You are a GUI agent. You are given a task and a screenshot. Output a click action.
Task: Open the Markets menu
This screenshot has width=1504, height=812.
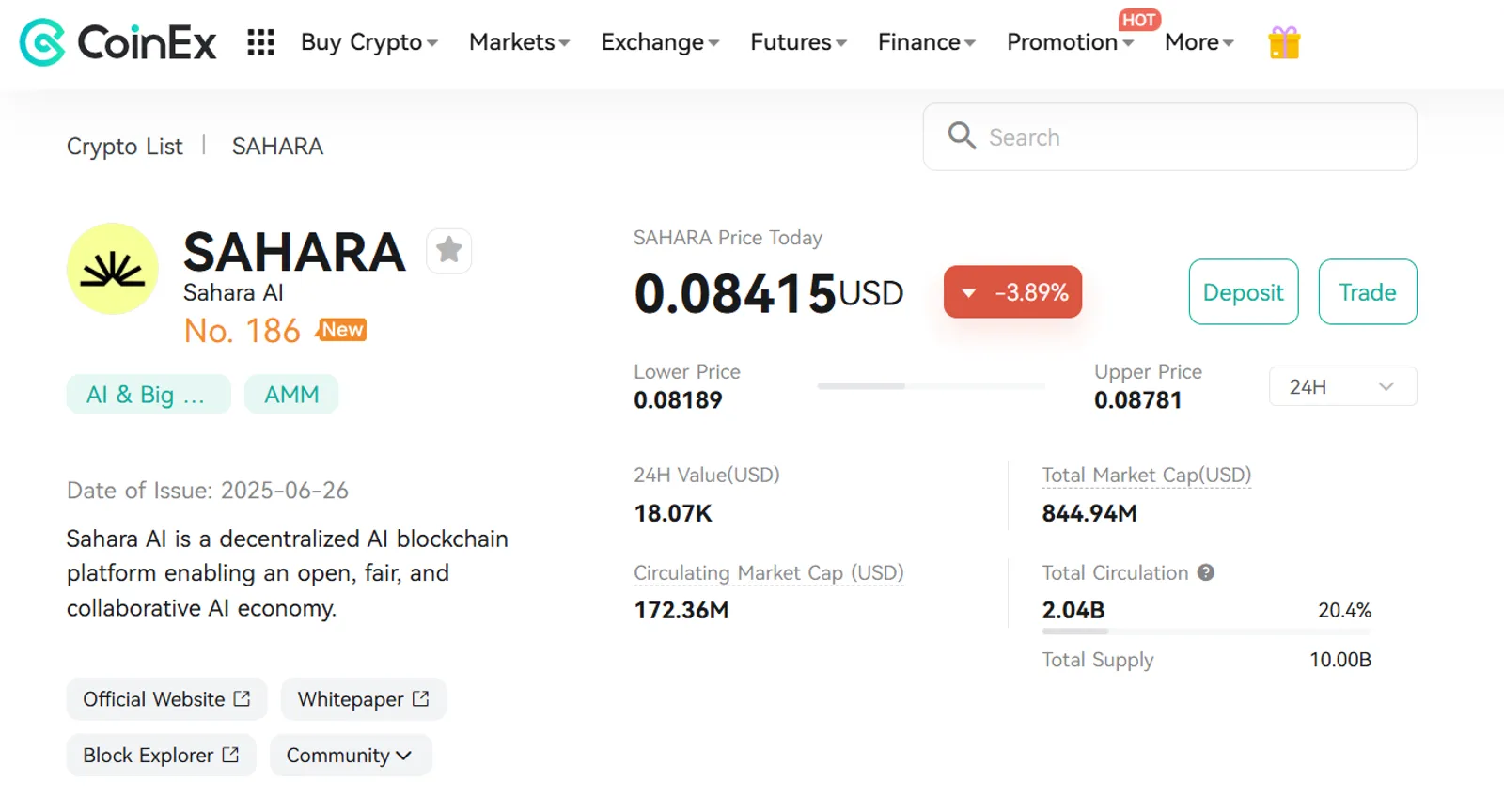coord(520,42)
